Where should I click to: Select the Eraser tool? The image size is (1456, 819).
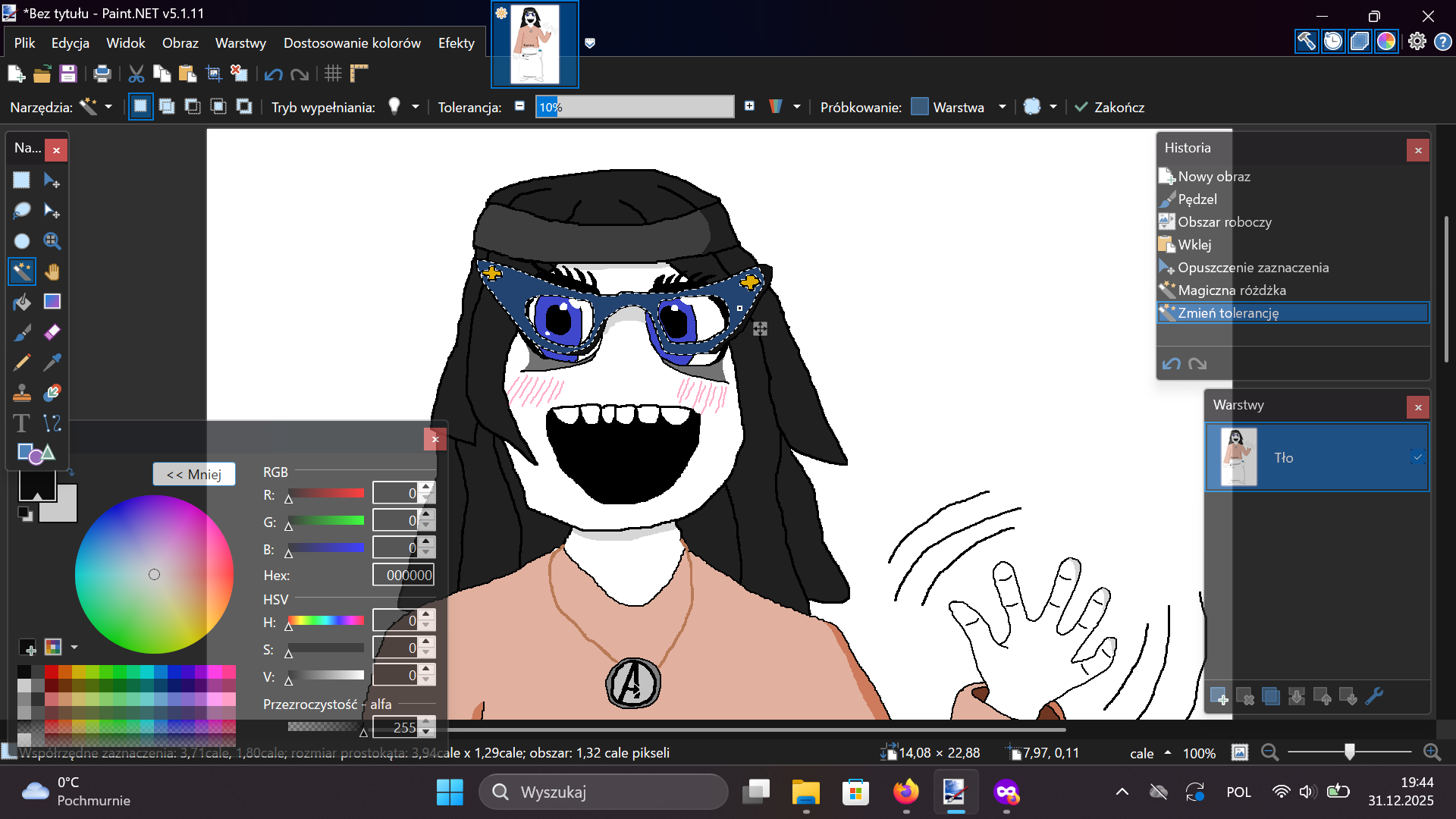point(52,332)
